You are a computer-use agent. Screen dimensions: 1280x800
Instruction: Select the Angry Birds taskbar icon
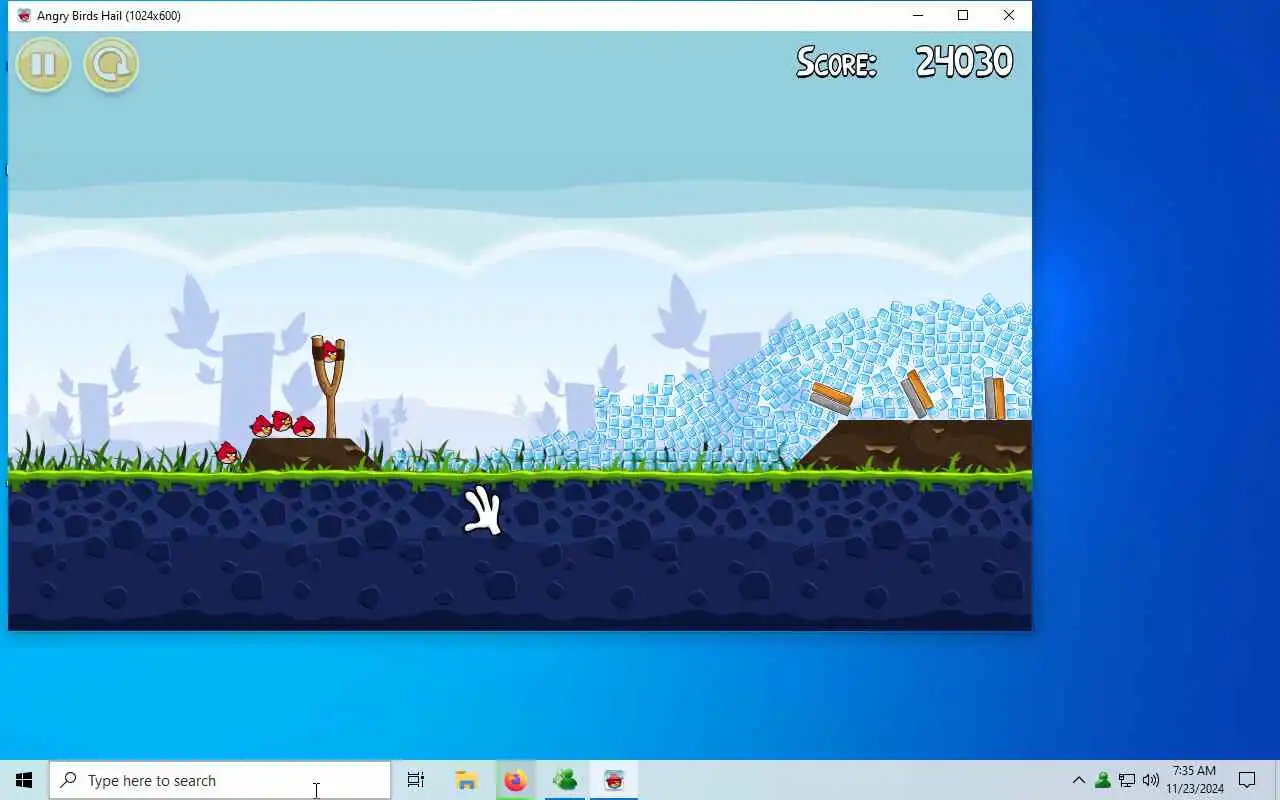pos(614,780)
